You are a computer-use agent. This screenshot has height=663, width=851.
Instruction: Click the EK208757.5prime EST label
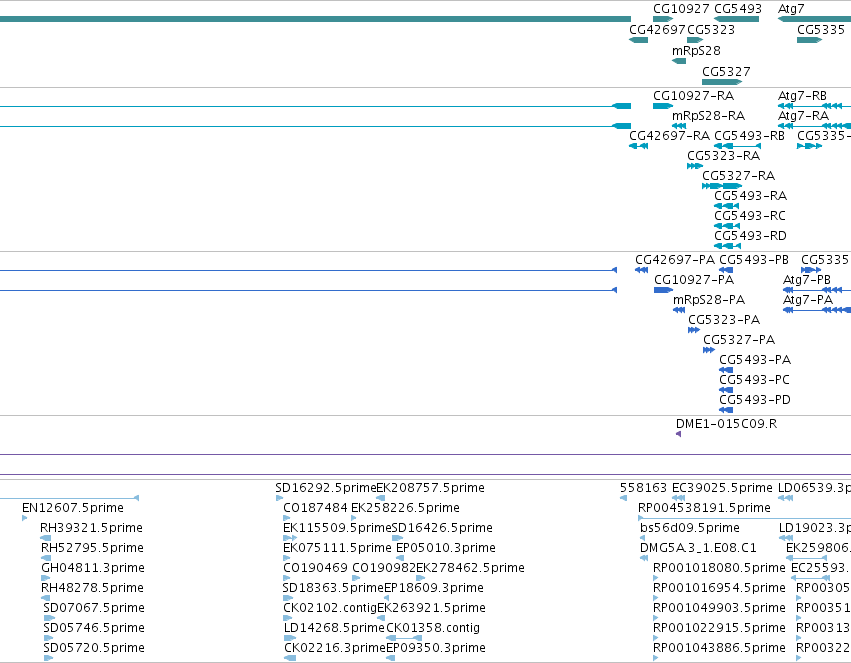click(x=431, y=488)
